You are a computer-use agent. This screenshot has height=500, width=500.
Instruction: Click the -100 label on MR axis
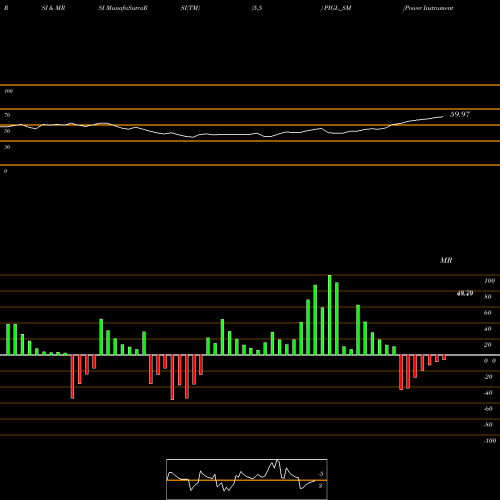489,441
